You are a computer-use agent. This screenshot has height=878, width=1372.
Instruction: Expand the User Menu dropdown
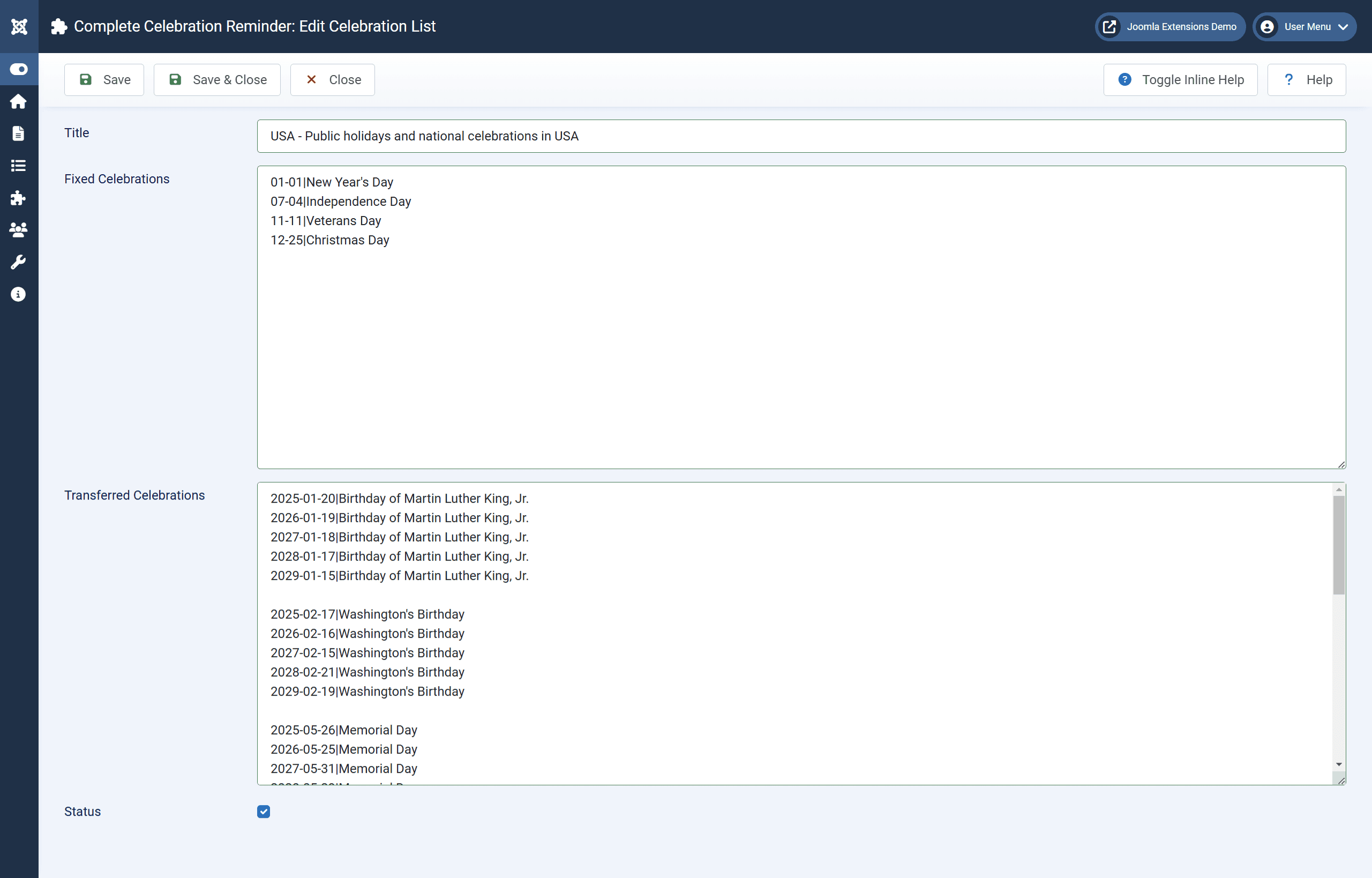(1305, 27)
